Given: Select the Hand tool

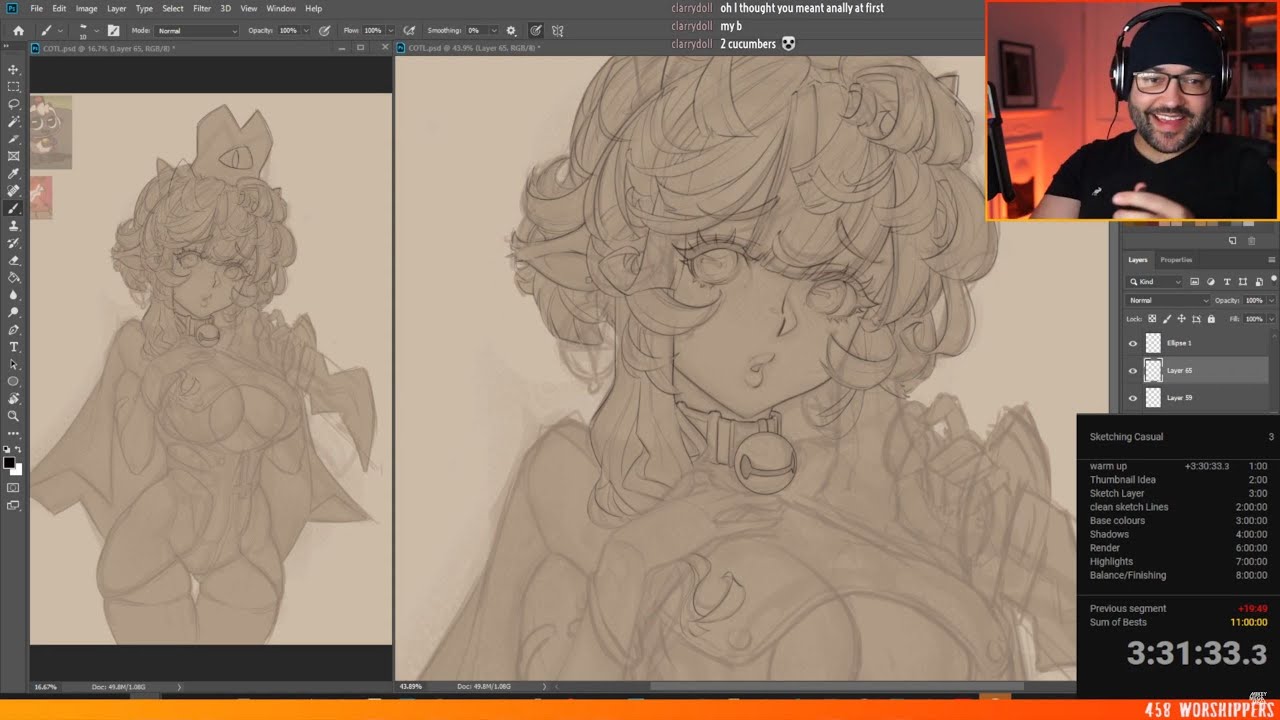Looking at the screenshot, I should (x=14, y=399).
